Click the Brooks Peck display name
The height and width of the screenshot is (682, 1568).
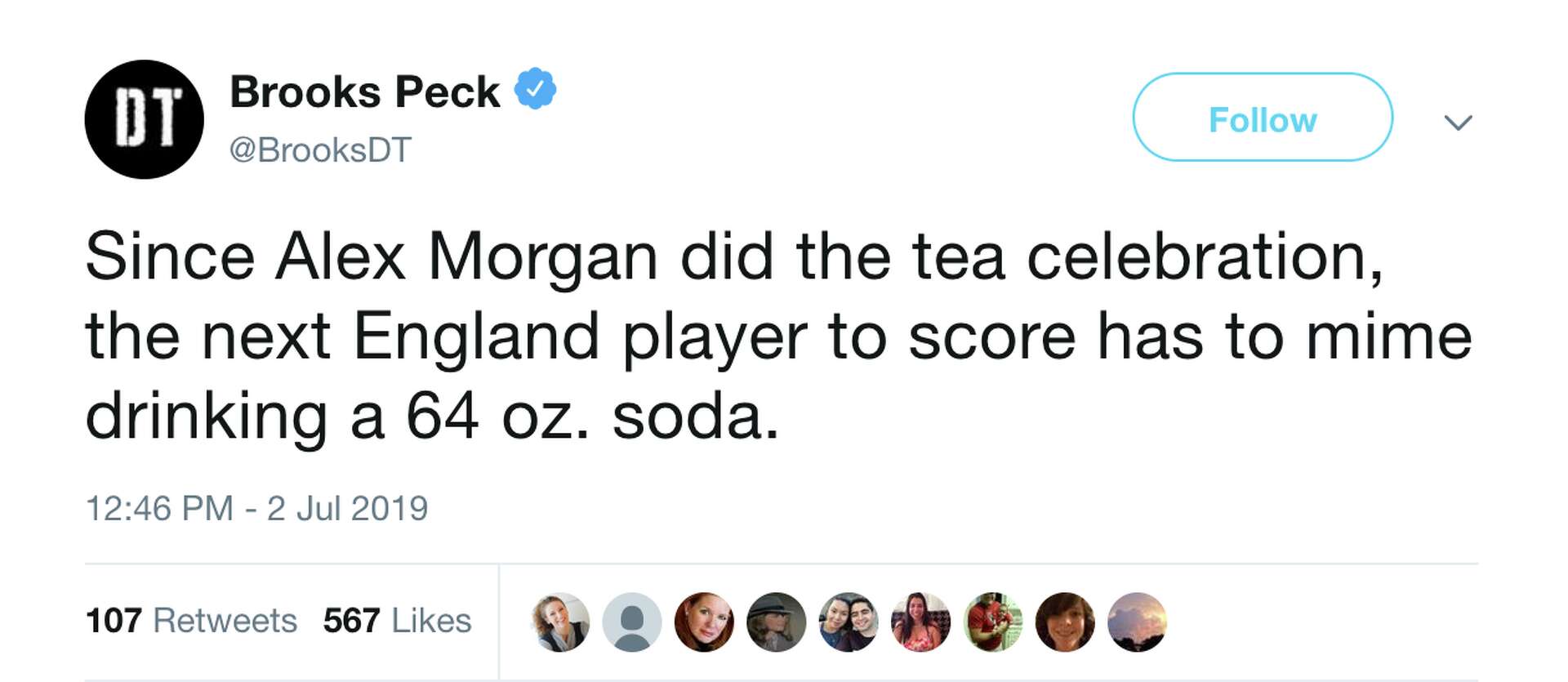pyautogui.click(x=363, y=90)
